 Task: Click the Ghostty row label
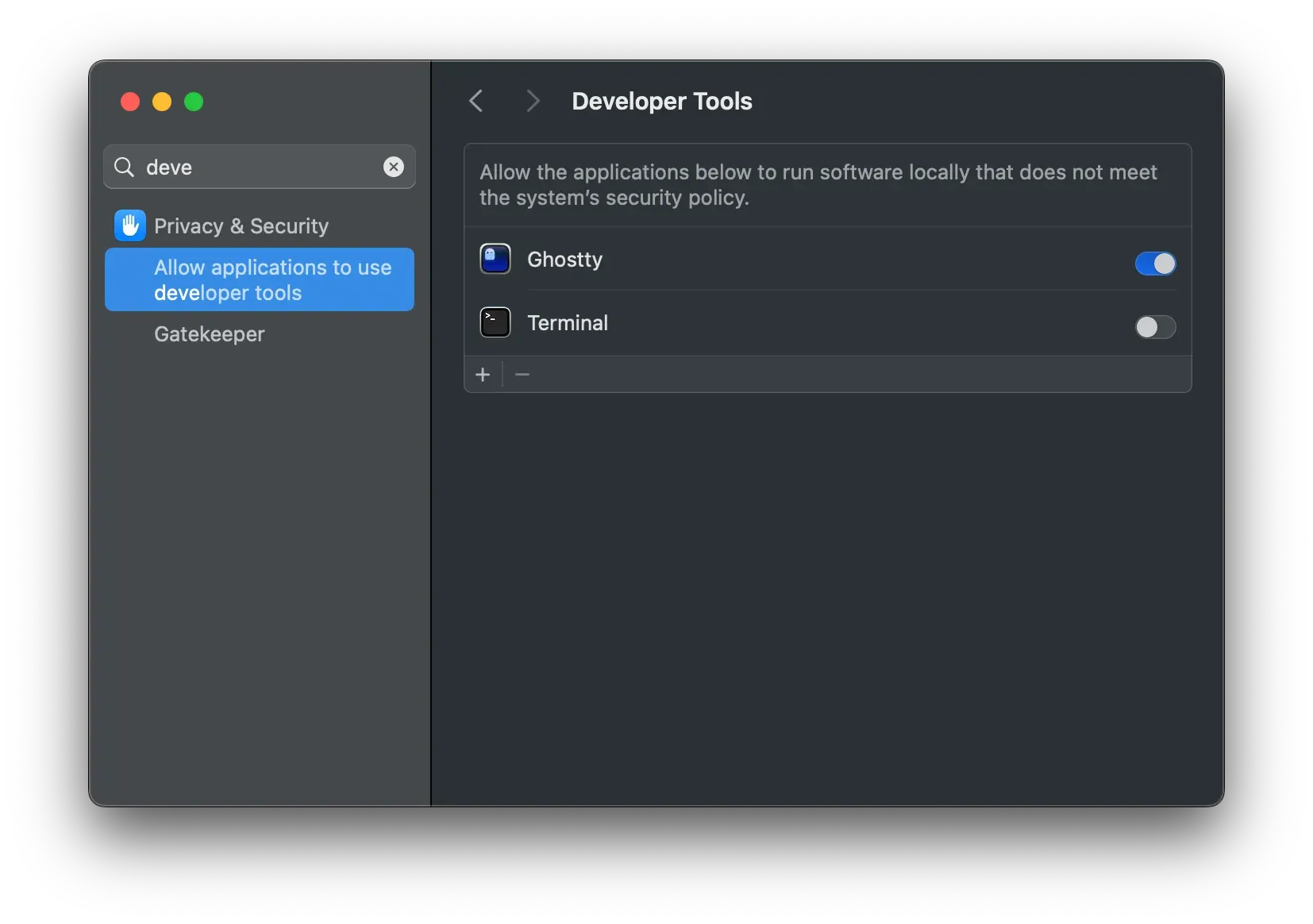tap(565, 260)
